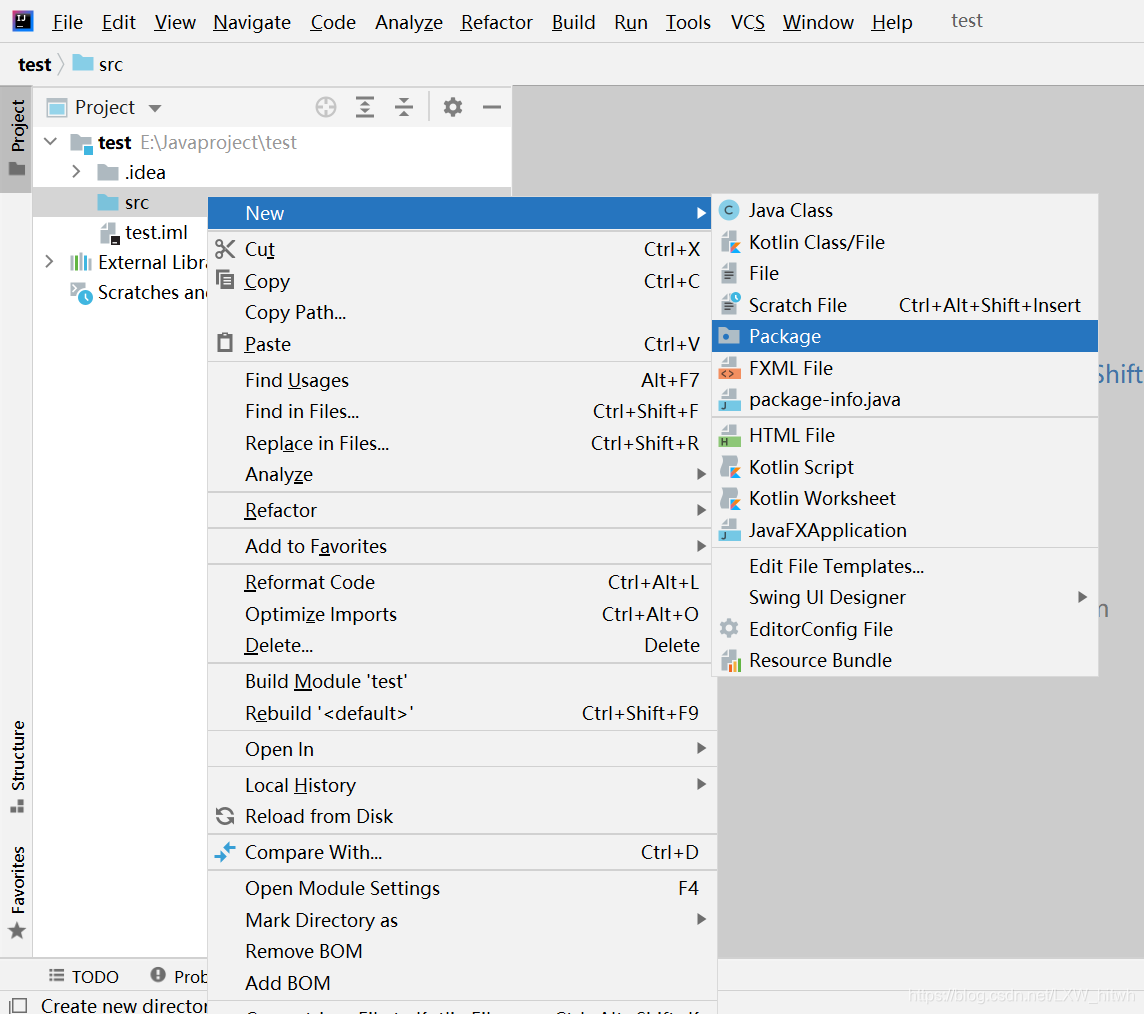The width and height of the screenshot is (1144, 1014).
Task: Choose Optimize Imports
Action: pyautogui.click(x=461, y=614)
